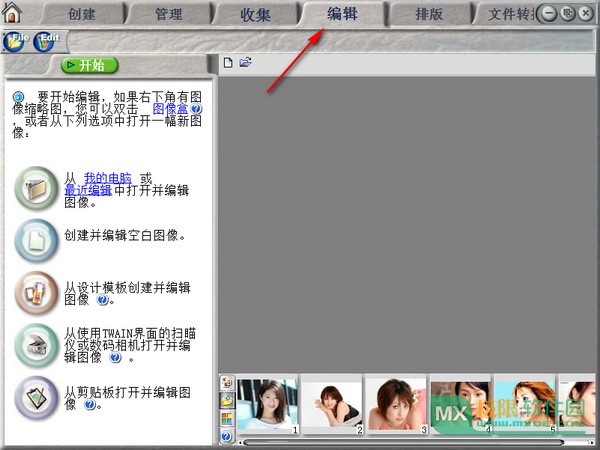Create a new blank document toolbar icon
Viewport: 600px width, 450px height.
[228, 62]
